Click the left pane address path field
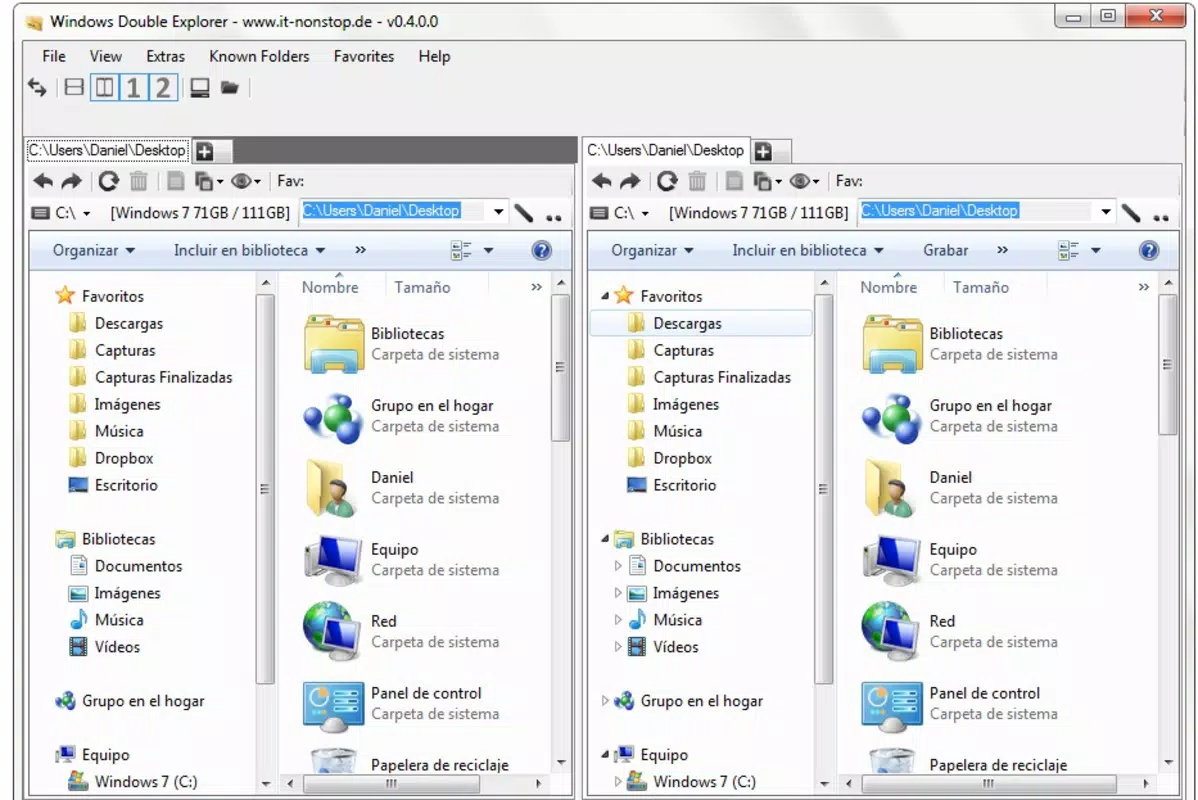Screen dimensions: 1198x800 pyautogui.click(x=393, y=211)
